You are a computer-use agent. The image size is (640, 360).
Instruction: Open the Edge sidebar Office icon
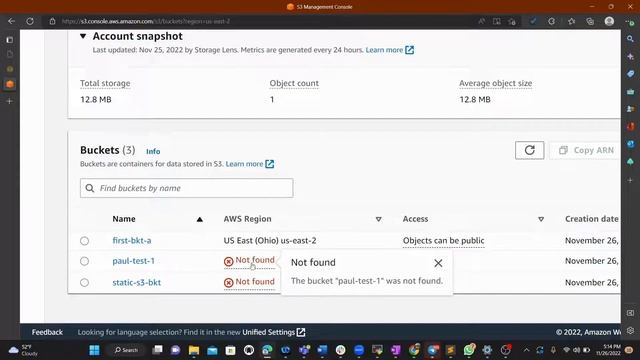[630, 127]
